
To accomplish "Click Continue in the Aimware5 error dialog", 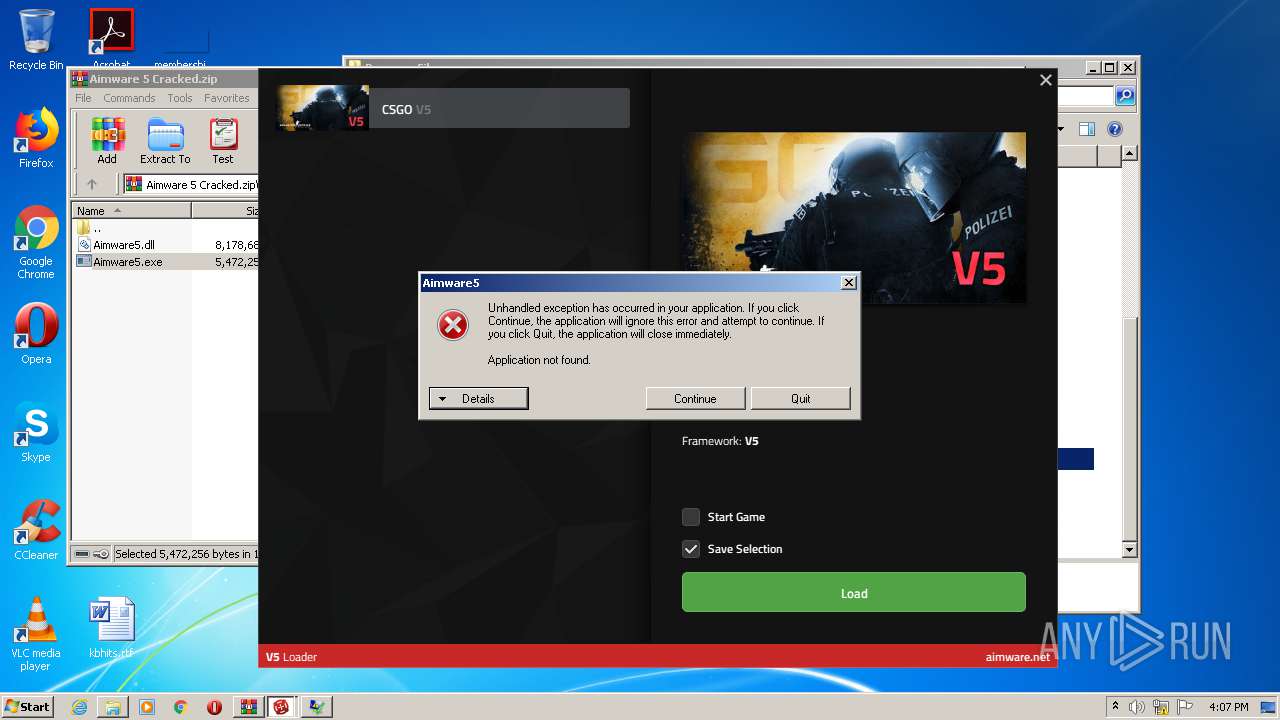I will [x=695, y=398].
